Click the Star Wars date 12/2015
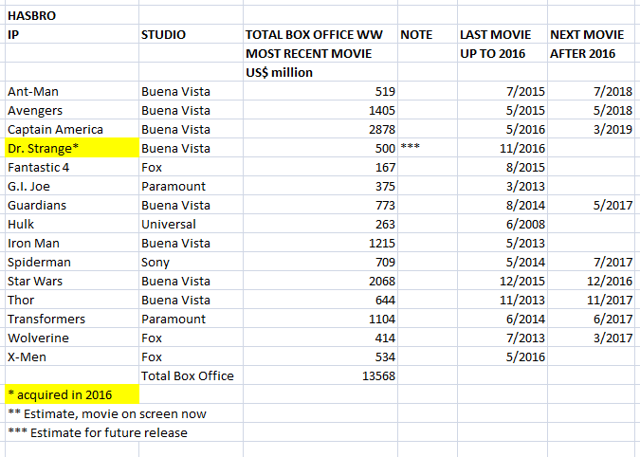The image size is (640, 457). coord(502,281)
